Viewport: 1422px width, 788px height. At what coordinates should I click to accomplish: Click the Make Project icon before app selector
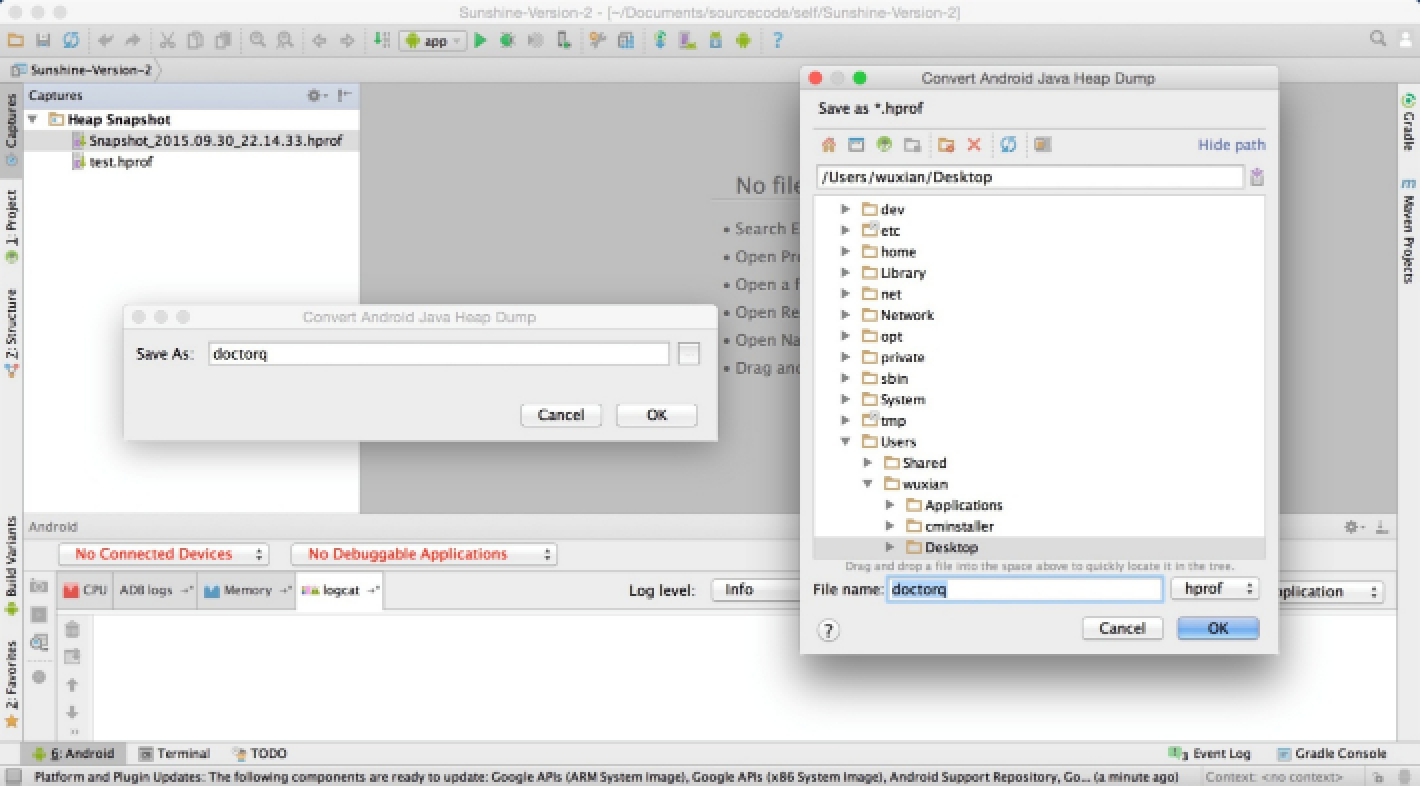pyautogui.click(x=381, y=41)
